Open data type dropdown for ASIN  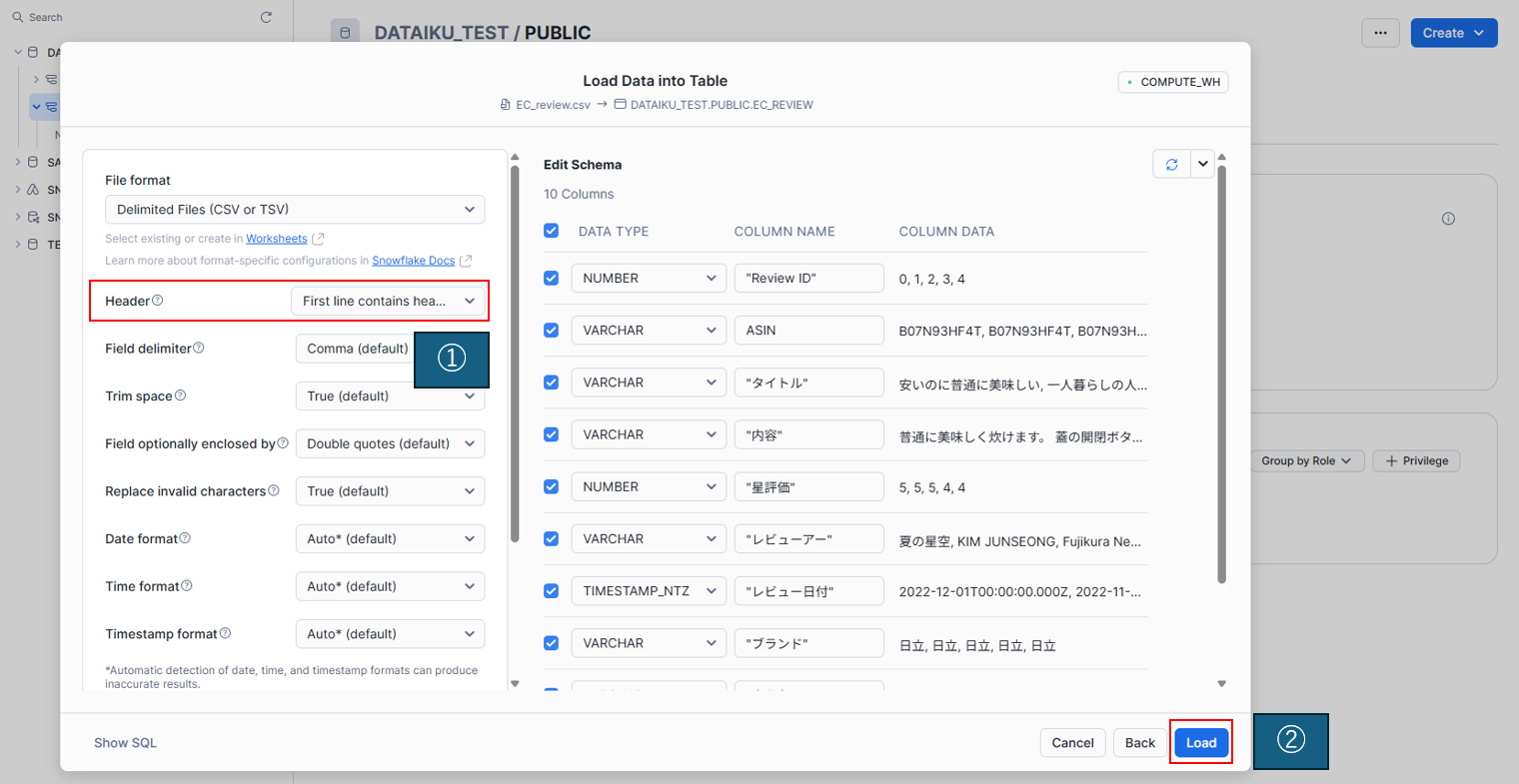pos(649,331)
